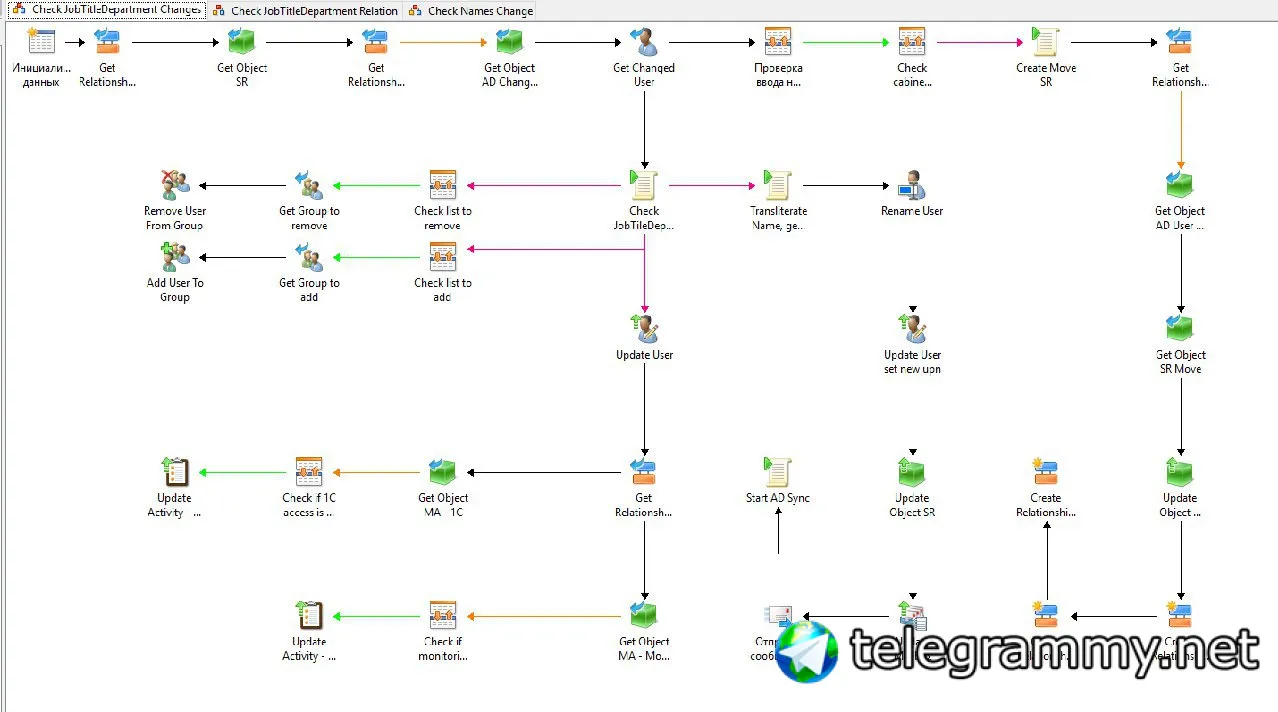Viewport: 1278px width, 712px height.
Task: Click the Check list to remove activity
Action: pyautogui.click(x=443, y=200)
